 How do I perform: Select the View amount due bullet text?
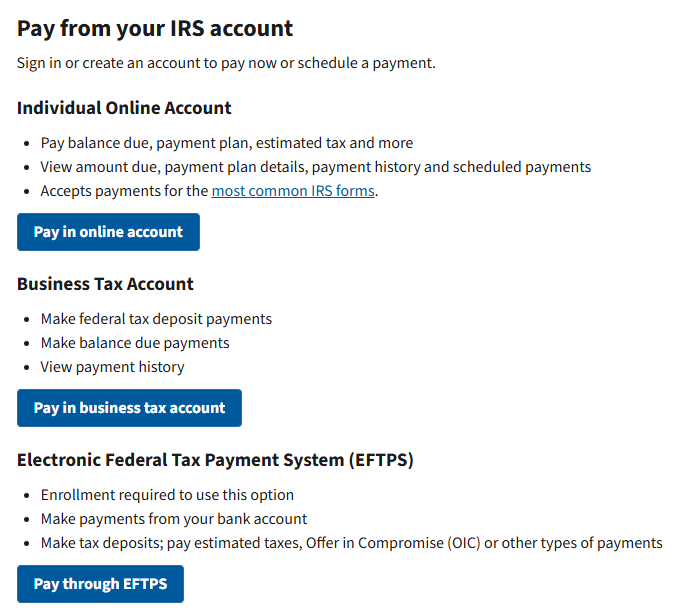100,167
